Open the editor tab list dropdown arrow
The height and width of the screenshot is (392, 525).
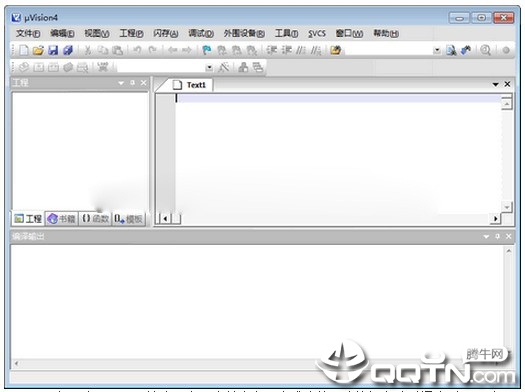pyautogui.click(x=496, y=85)
